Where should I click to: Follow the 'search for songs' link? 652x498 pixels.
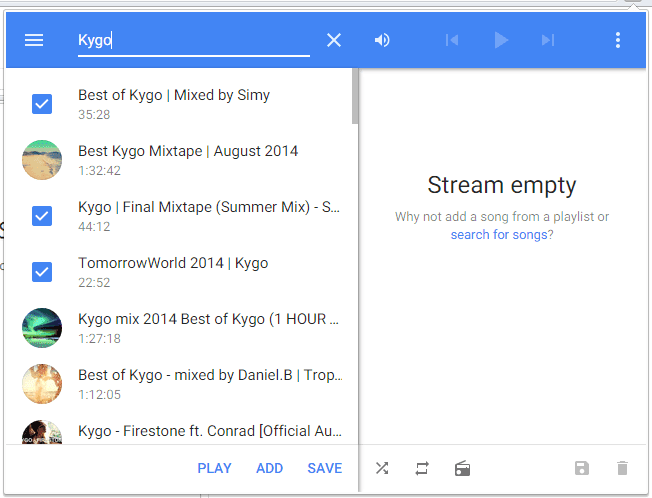point(498,234)
